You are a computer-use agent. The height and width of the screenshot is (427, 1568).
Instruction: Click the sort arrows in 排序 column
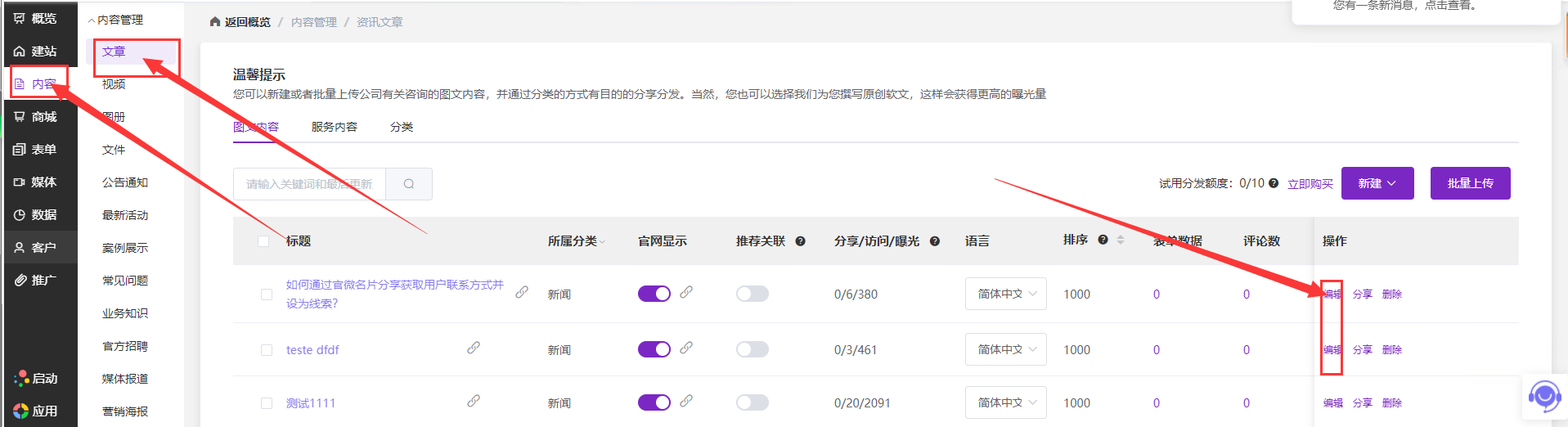coord(1121,240)
